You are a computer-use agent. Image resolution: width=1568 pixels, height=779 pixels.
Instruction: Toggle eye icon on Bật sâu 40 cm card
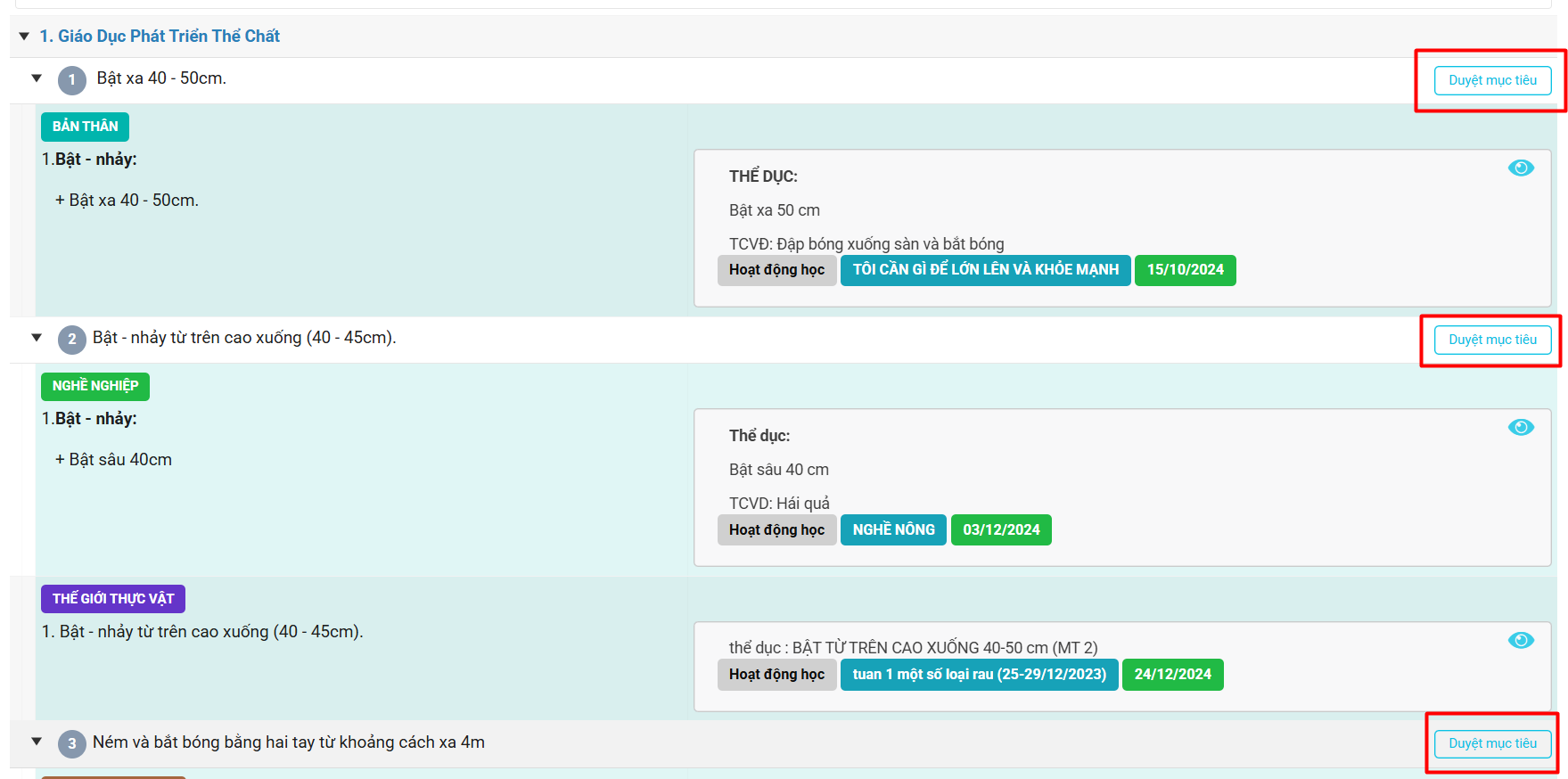[1520, 428]
